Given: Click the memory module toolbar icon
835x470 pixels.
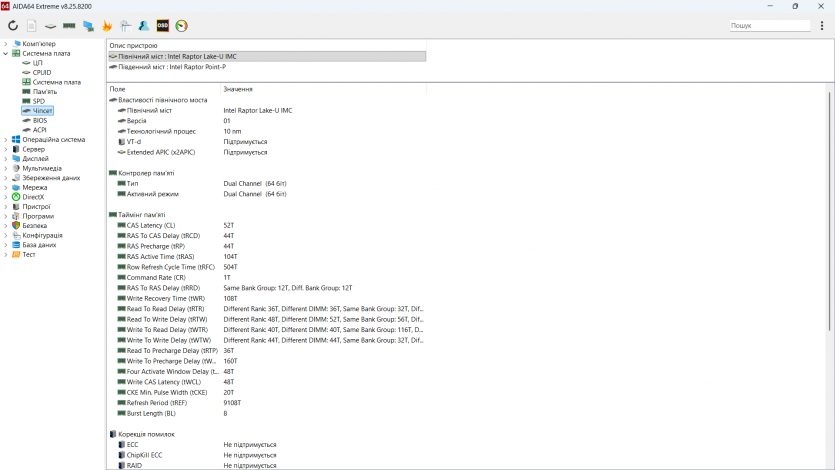Looking at the screenshot, I should coord(69,25).
